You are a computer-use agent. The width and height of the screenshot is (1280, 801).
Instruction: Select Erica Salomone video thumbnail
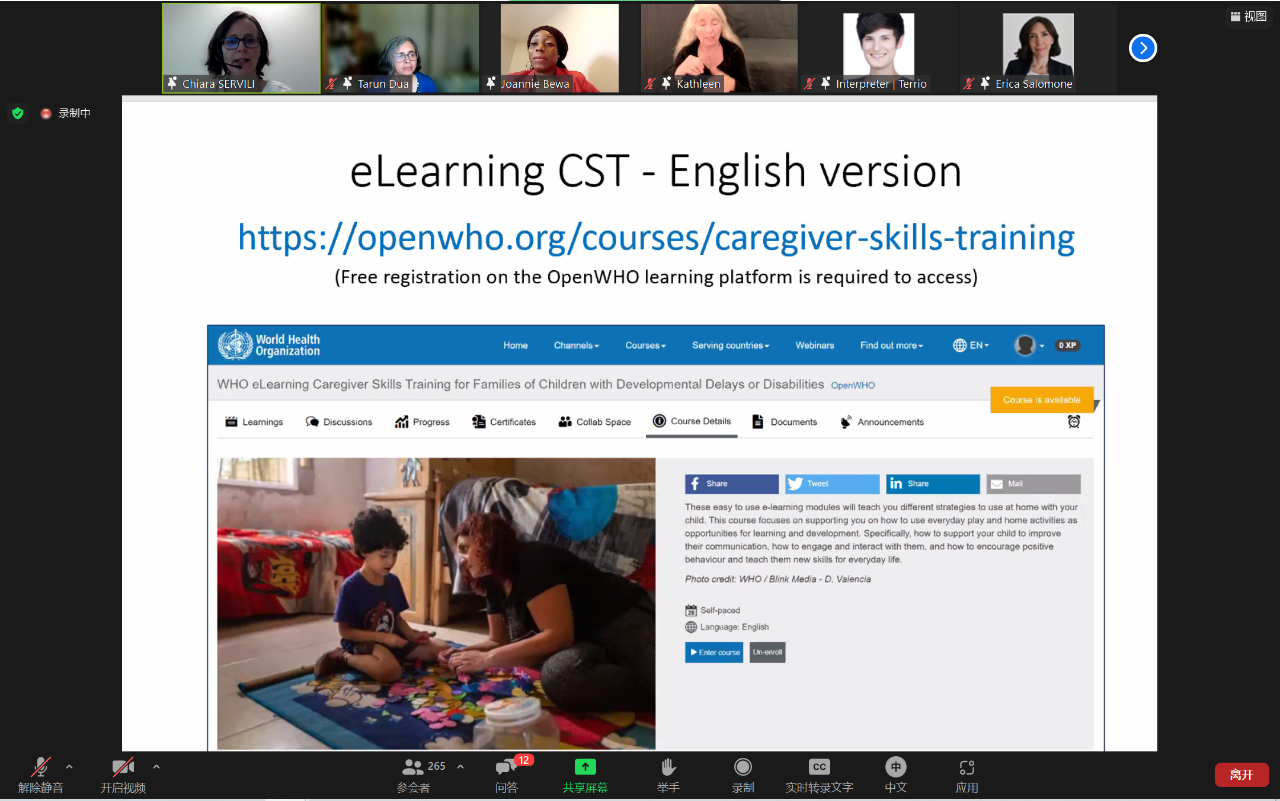coord(1038,48)
